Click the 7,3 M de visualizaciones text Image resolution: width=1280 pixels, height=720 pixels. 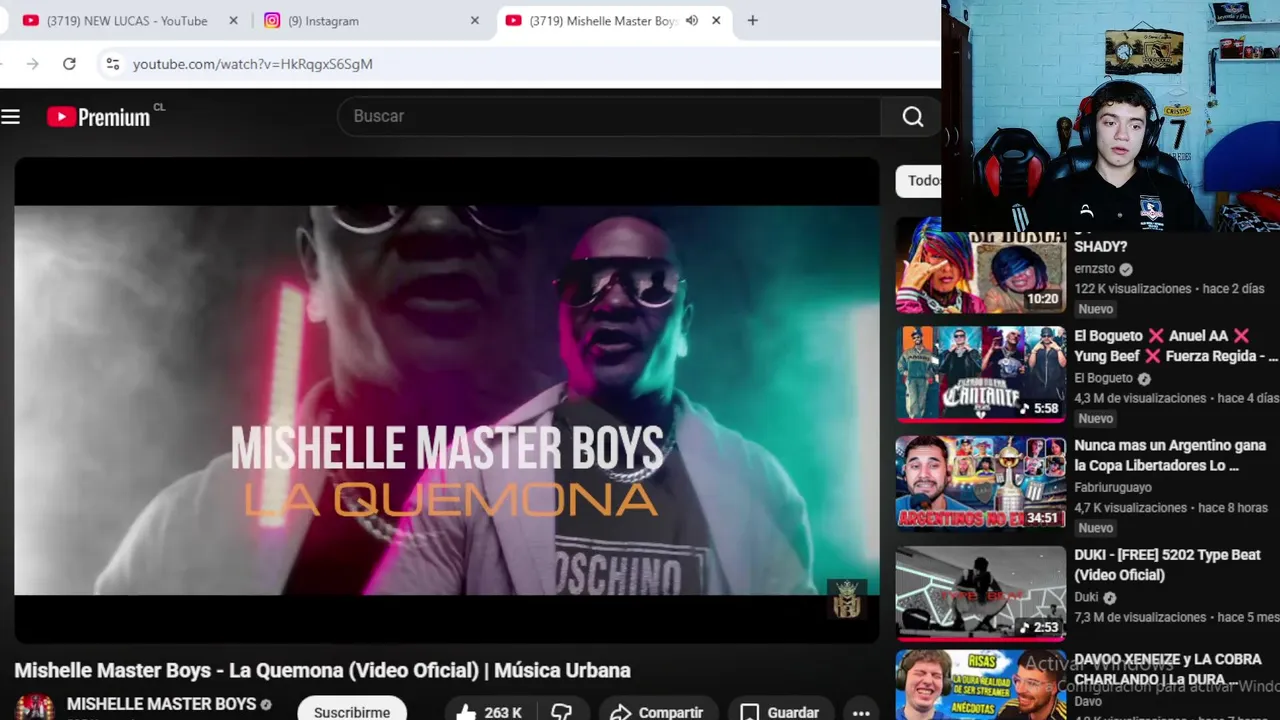click(x=1140, y=617)
